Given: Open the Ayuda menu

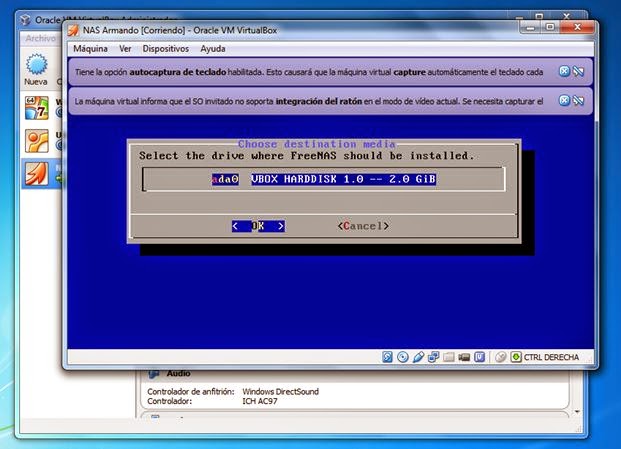Looking at the screenshot, I should click(213, 49).
